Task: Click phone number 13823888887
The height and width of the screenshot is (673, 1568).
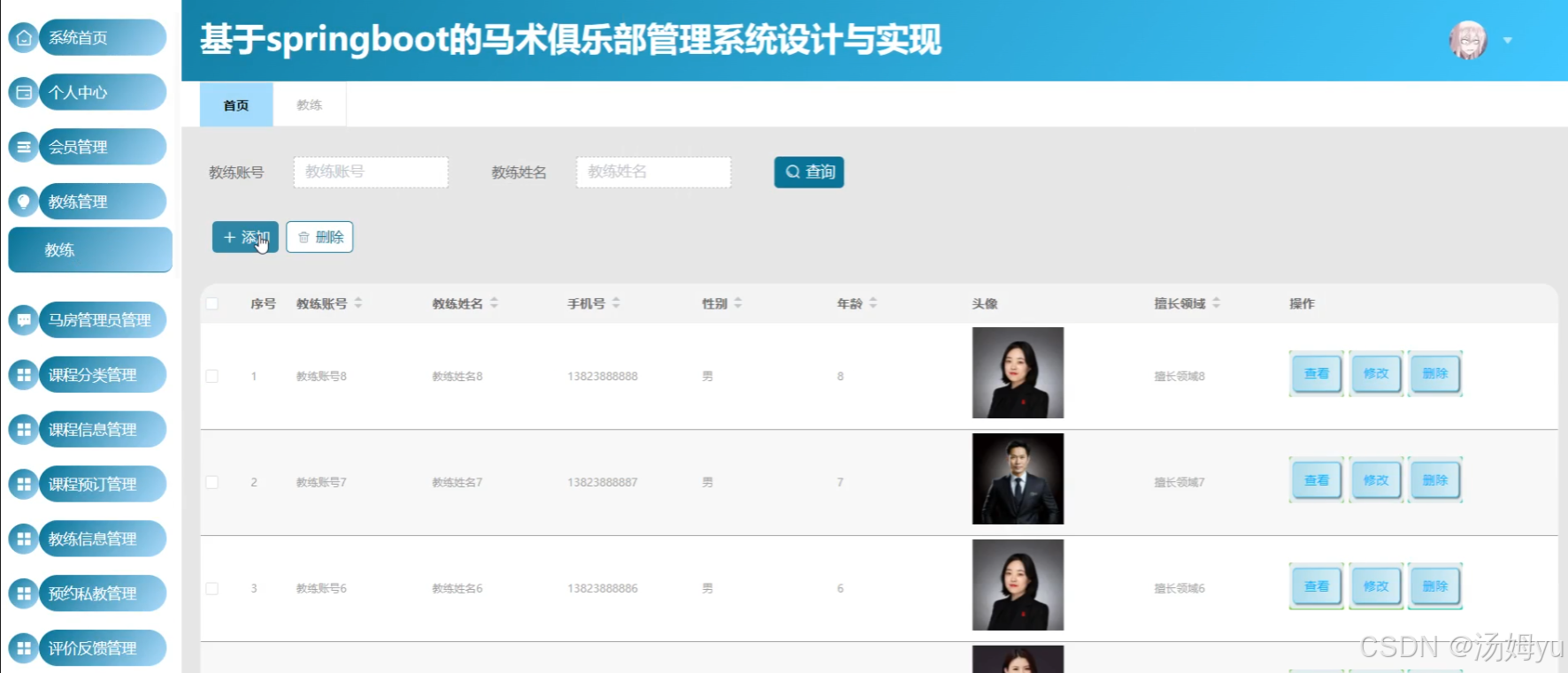Action: pyautogui.click(x=603, y=483)
